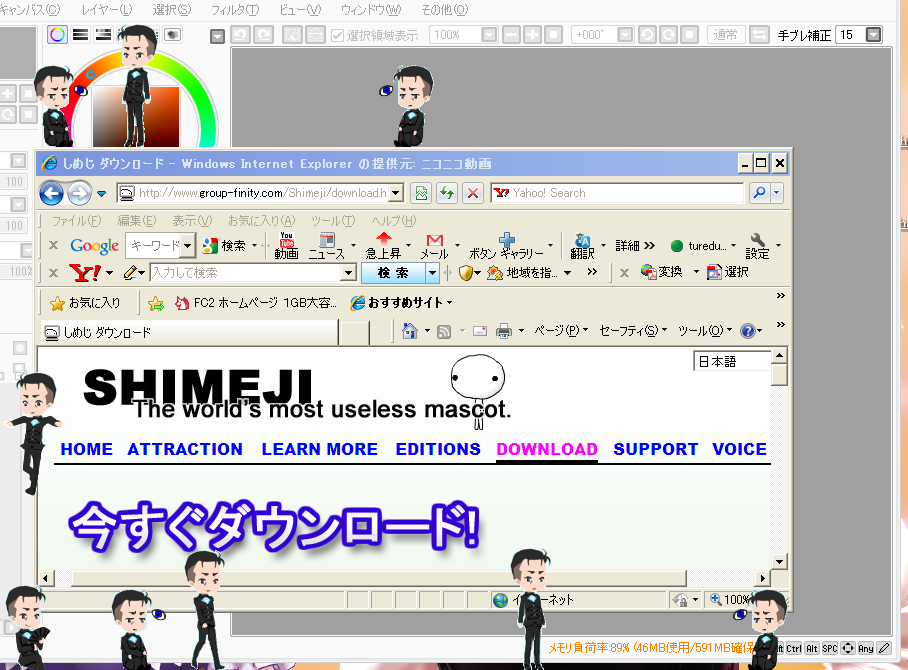Click the SUPPORT link on the Shimeji page
908x670 pixels.
coord(655,449)
